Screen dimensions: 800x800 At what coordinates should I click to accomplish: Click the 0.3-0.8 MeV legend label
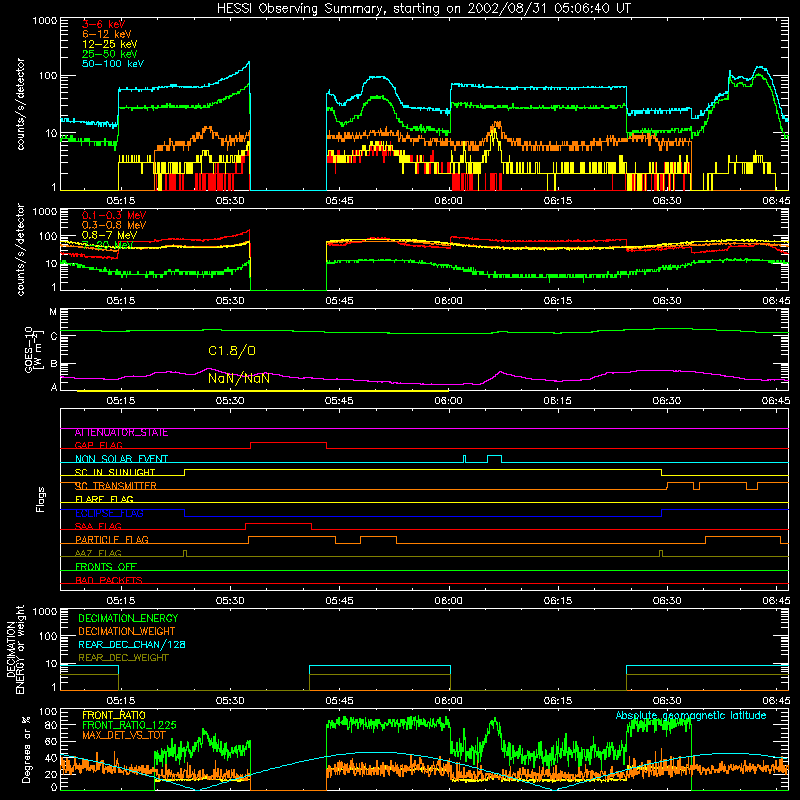click(114, 225)
